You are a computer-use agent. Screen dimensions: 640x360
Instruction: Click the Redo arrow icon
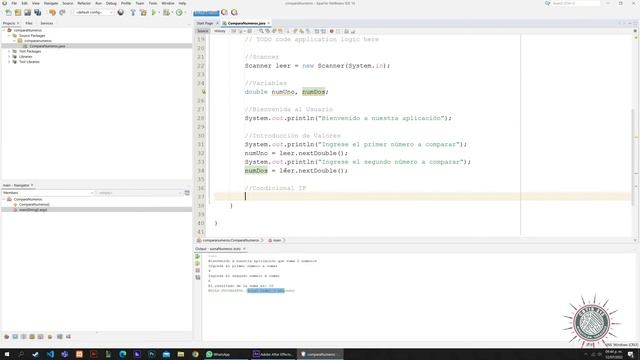[x=62, y=13]
